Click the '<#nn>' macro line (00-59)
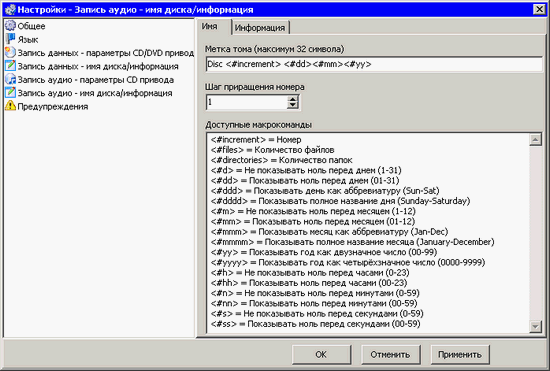550x371 pixels. 314,303
